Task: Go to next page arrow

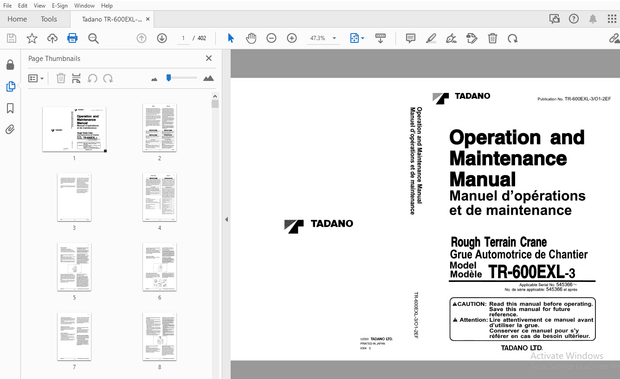Action: (x=162, y=38)
